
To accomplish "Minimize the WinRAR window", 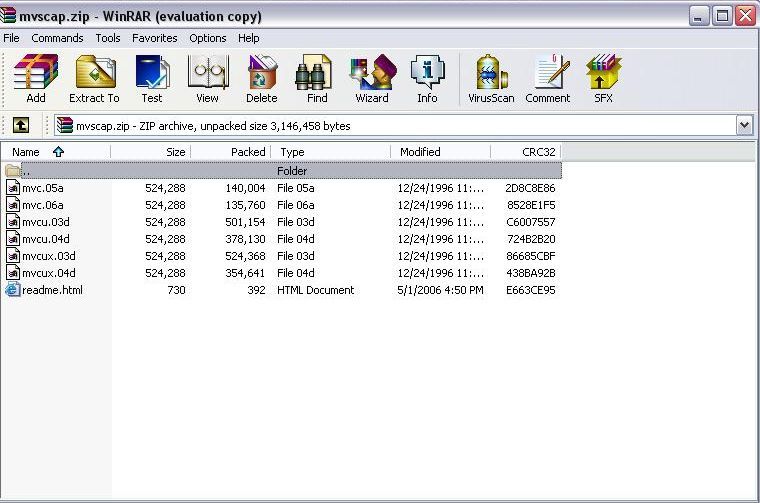I will coord(699,16).
